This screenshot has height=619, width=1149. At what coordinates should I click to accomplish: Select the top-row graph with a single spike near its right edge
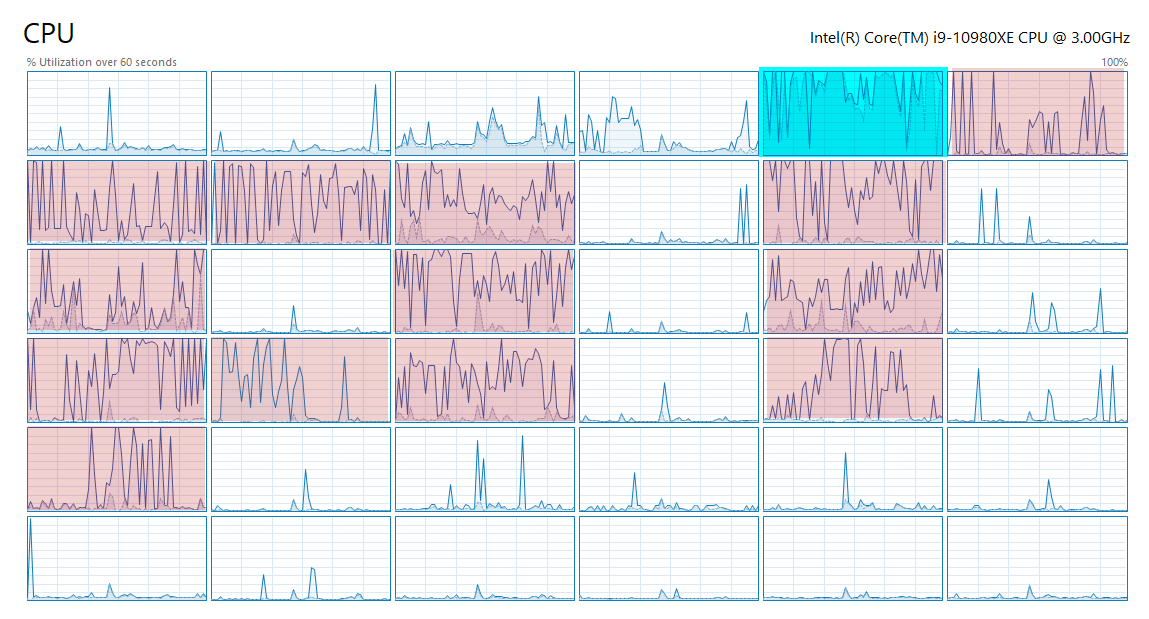point(301,113)
